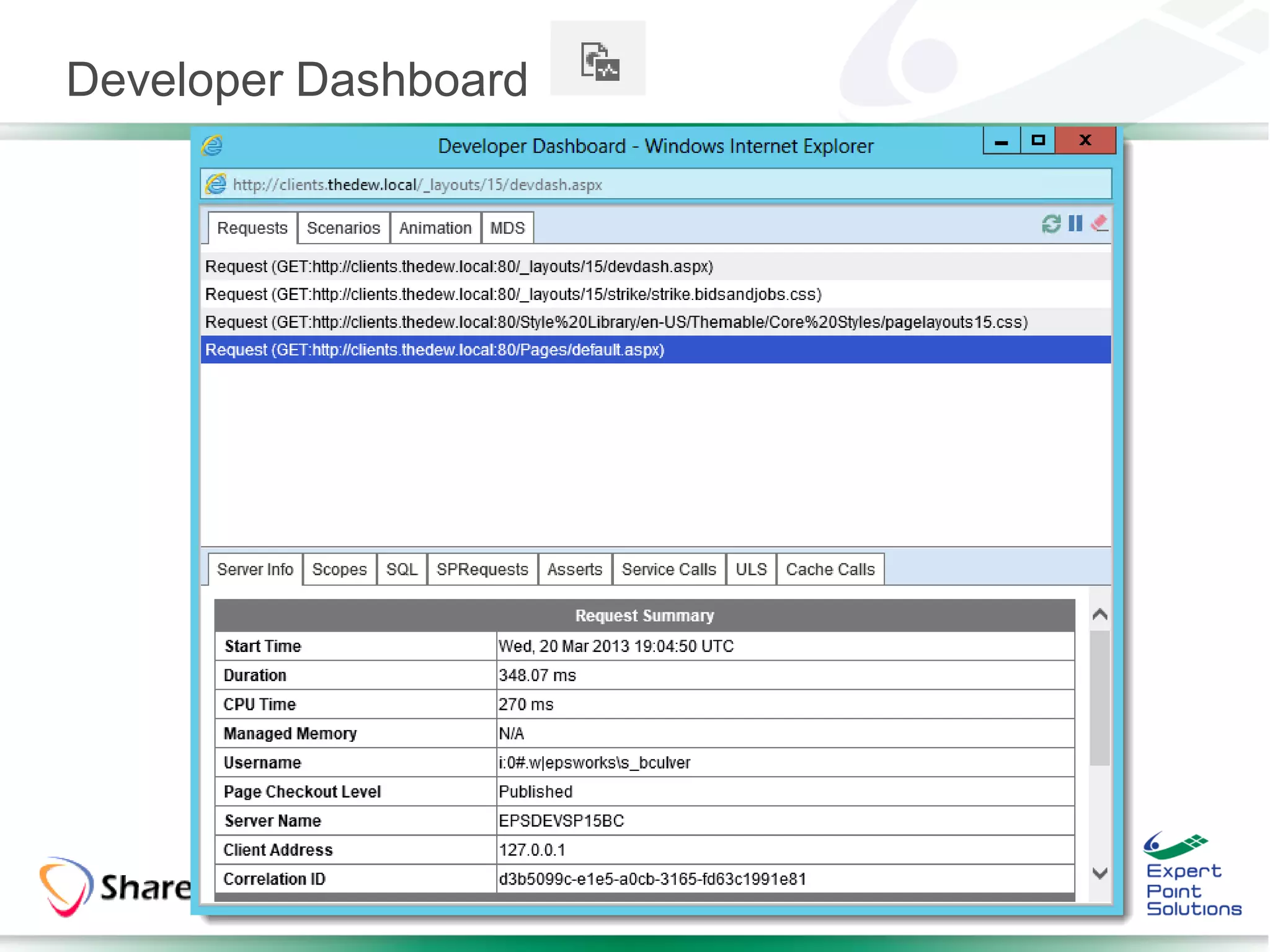Click the Correlation ID label cell
The height and width of the screenshot is (952, 1270).
pos(356,879)
